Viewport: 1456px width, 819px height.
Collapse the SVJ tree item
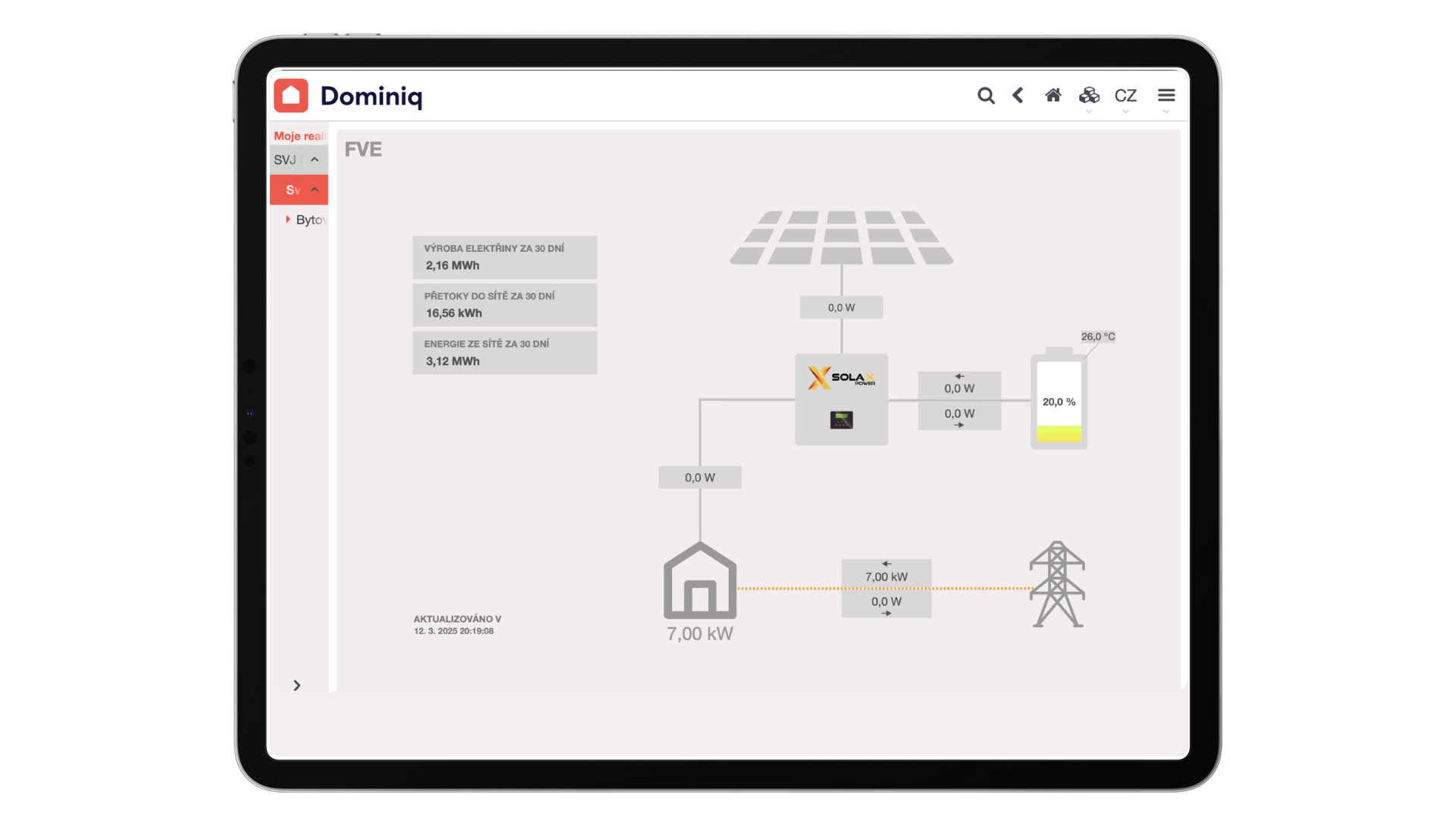(315, 159)
